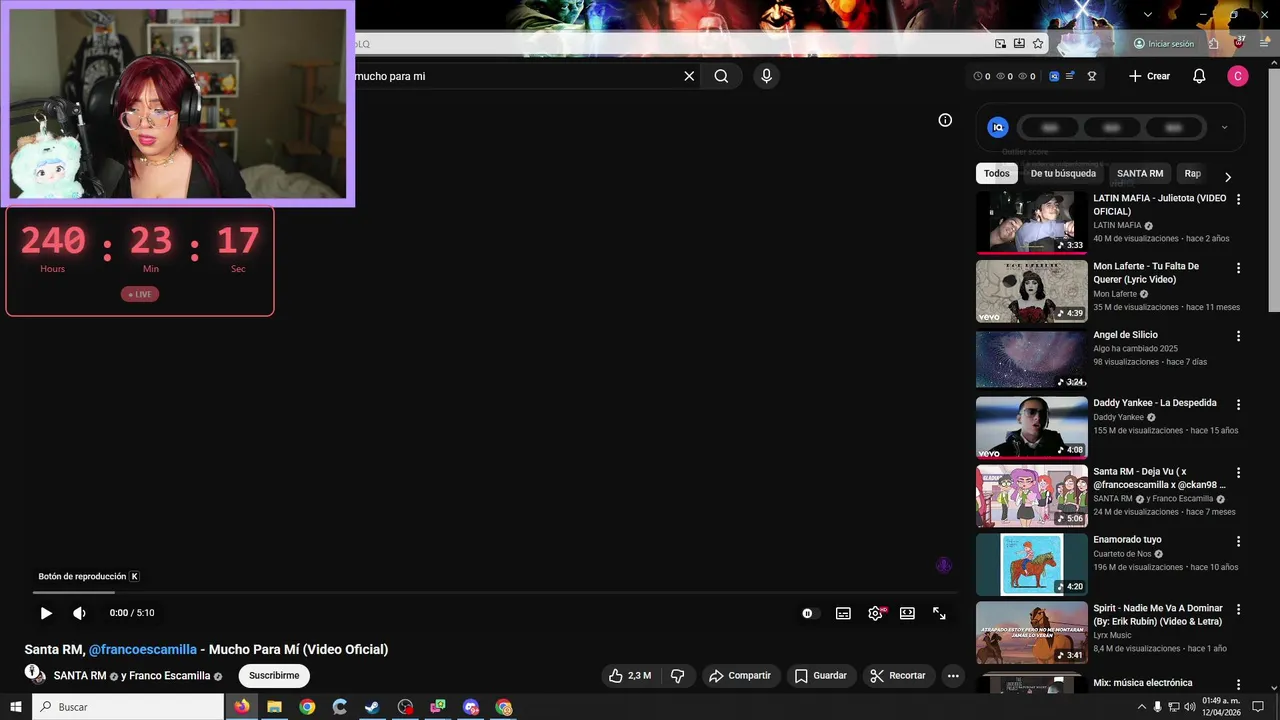Open options menu for LATIN MAFIA - Julietota
Image resolution: width=1280 pixels, height=720 pixels.
(1238, 199)
